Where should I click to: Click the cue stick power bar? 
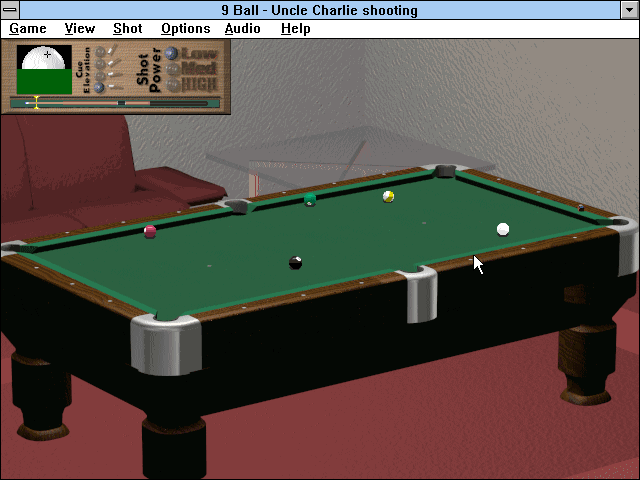click(116, 103)
